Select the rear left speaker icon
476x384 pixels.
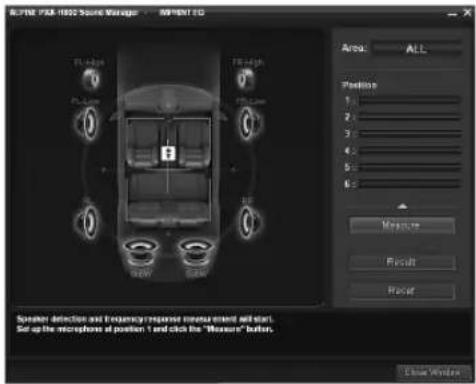pos(87,221)
